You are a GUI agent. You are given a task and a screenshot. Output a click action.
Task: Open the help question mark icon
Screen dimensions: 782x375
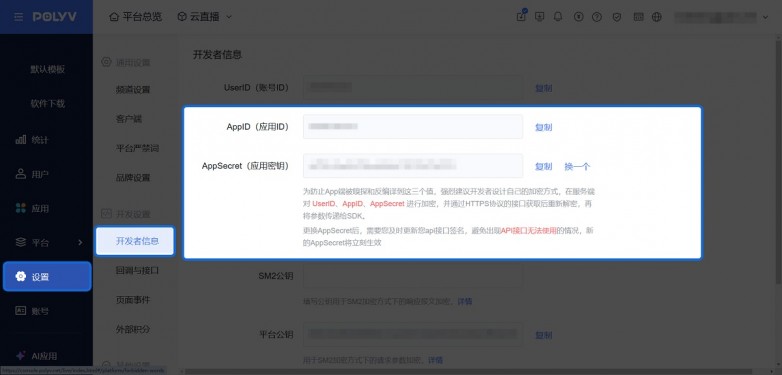596,16
